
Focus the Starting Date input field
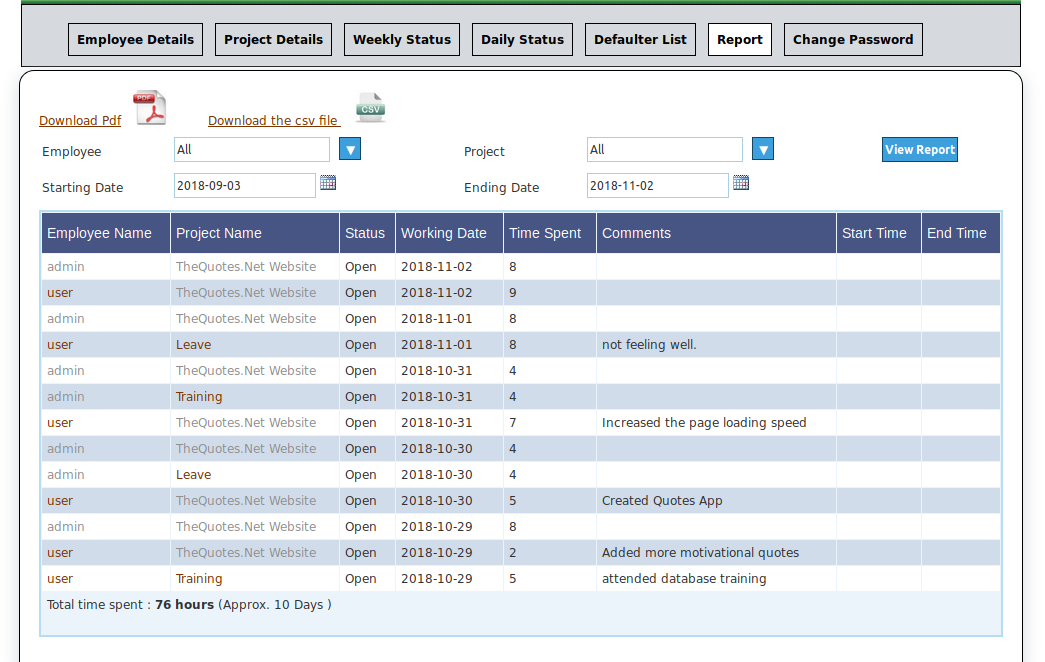[245, 185]
